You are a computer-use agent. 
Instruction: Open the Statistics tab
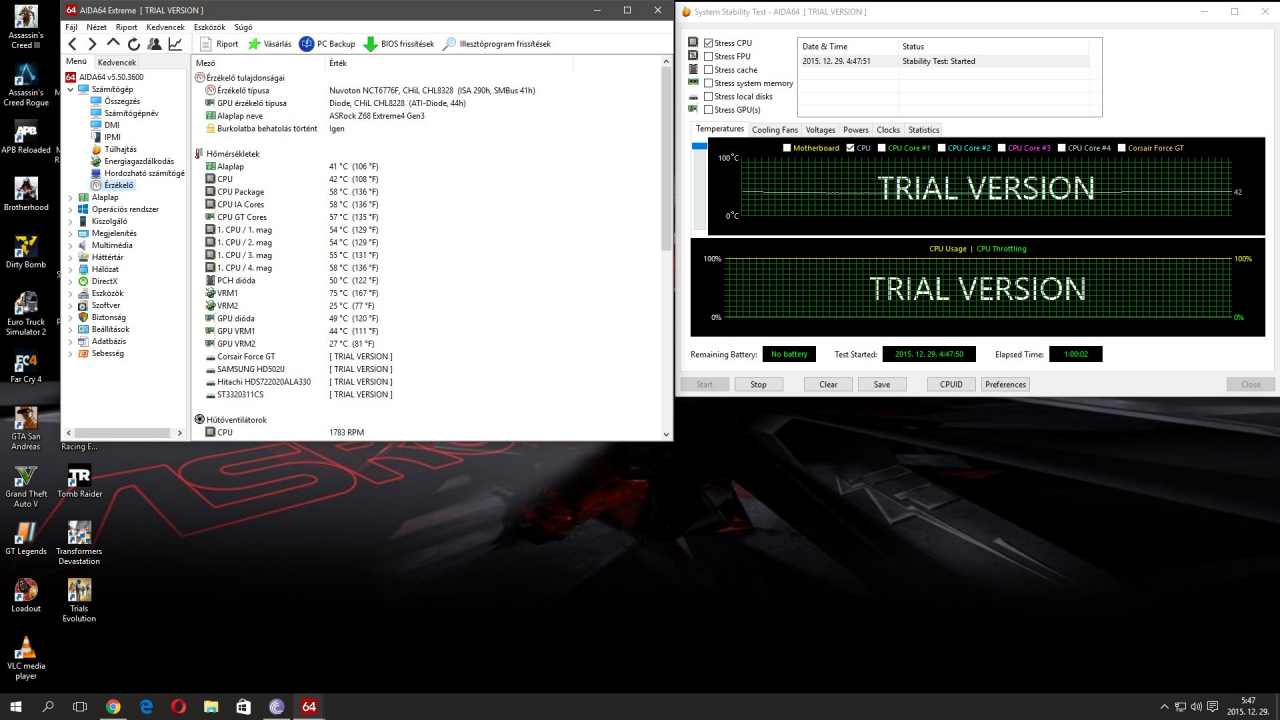(924, 130)
